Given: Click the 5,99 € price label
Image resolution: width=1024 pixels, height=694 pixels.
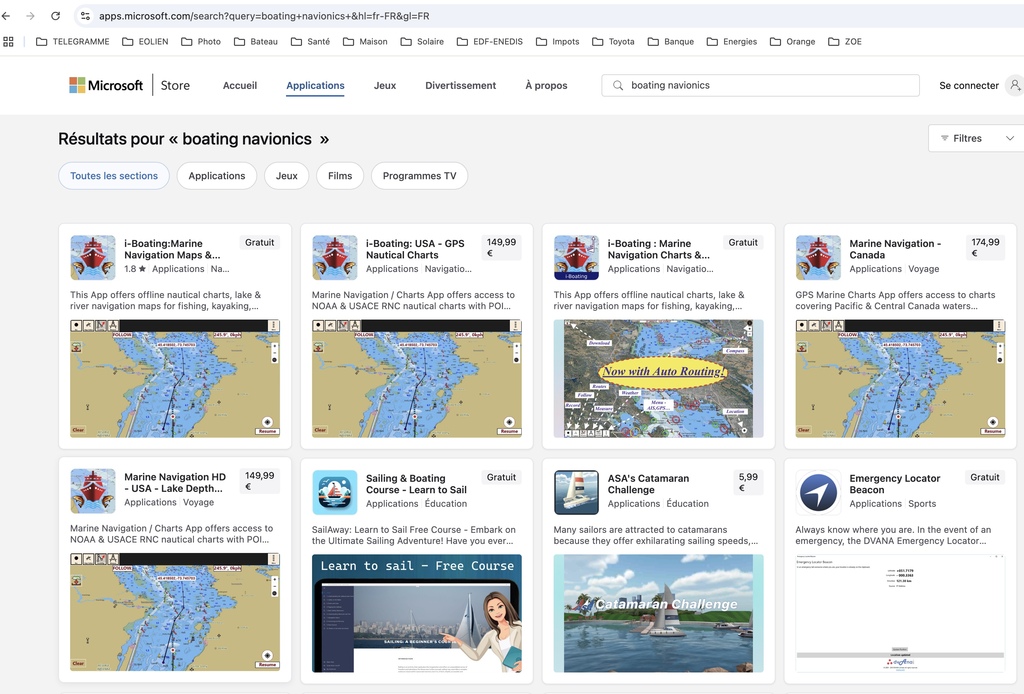Looking at the screenshot, I should (748, 482).
